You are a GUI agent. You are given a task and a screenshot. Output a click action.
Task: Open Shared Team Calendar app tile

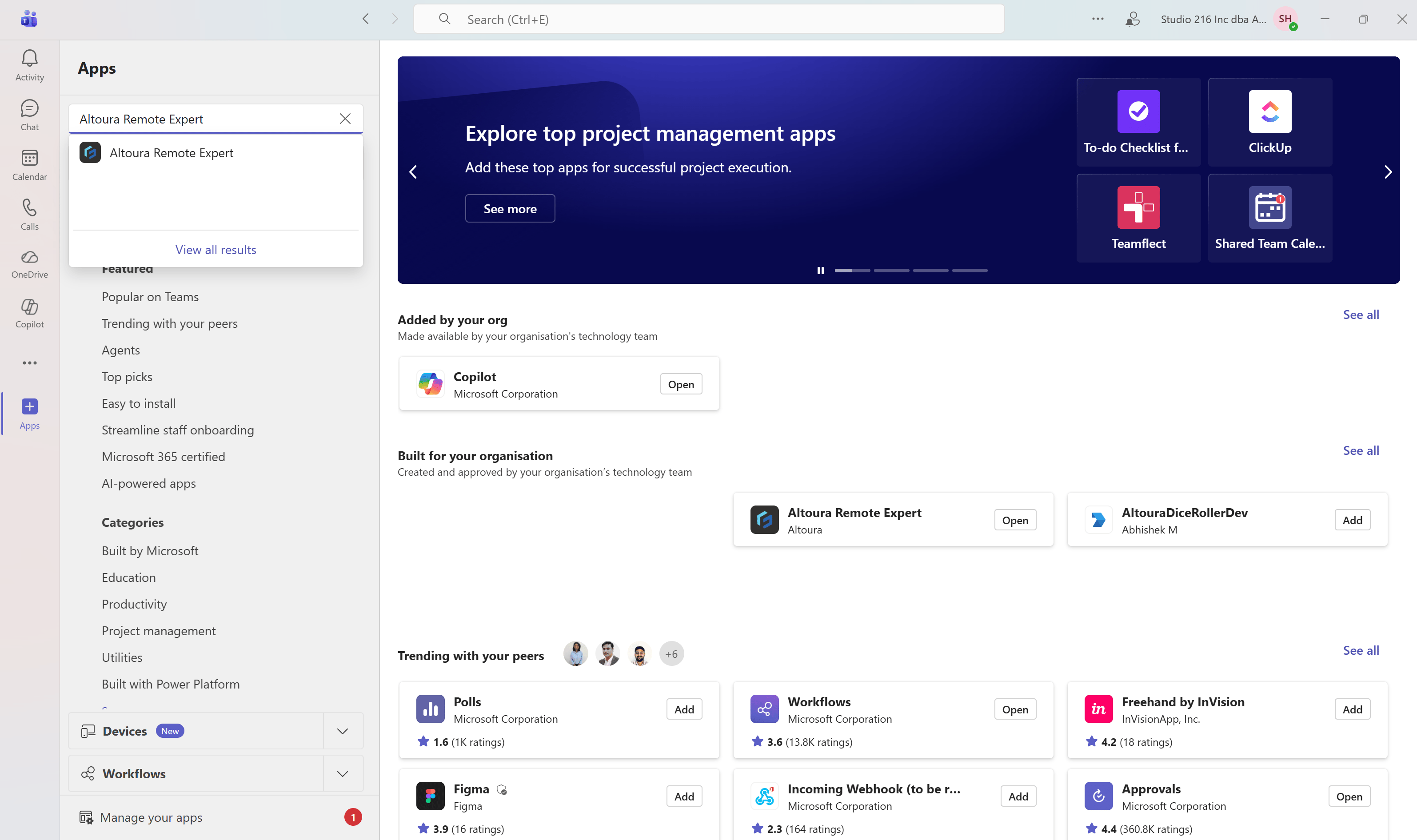pyautogui.click(x=1270, y=219)
